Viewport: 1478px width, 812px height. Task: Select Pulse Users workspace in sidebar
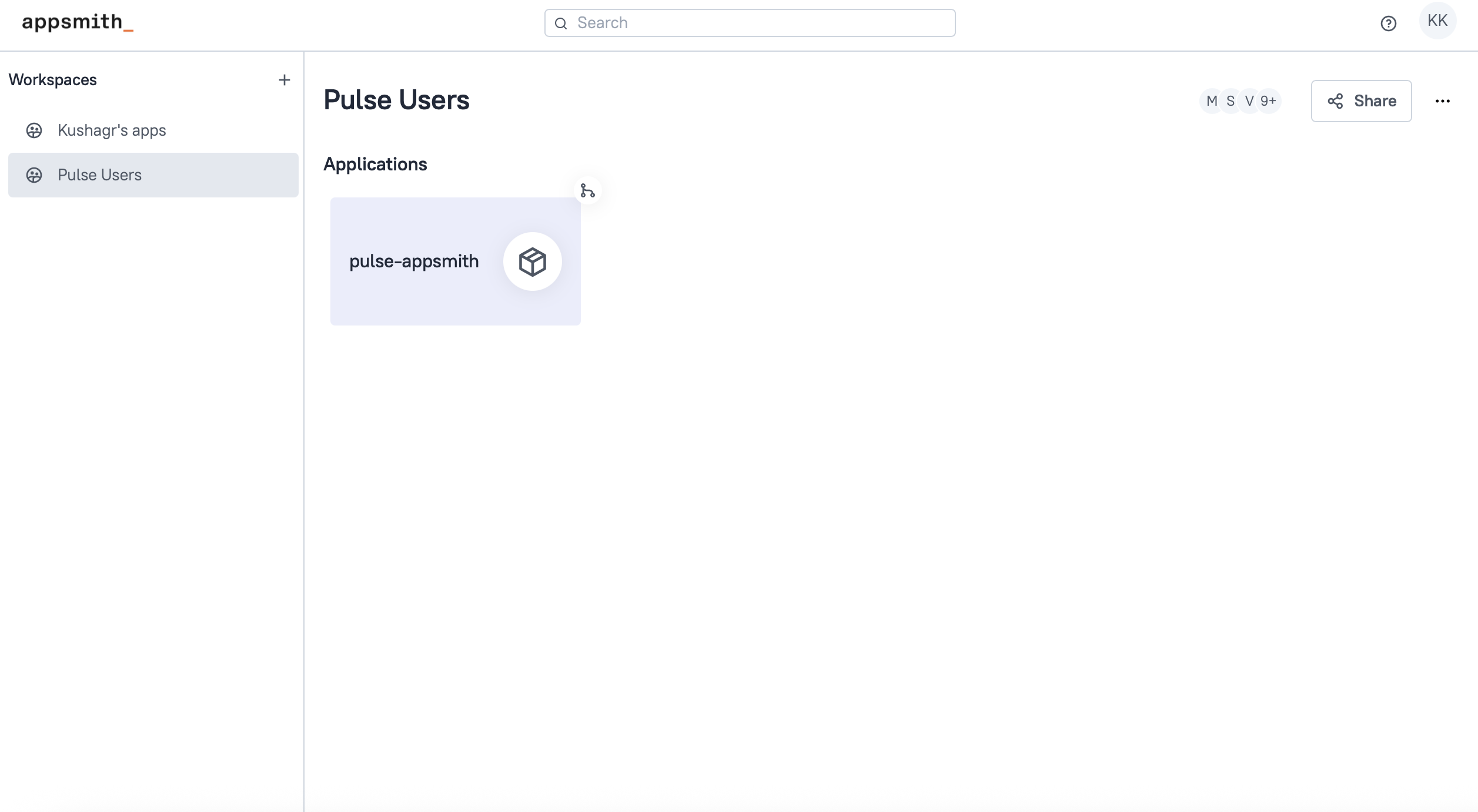[x=99, y=175]
